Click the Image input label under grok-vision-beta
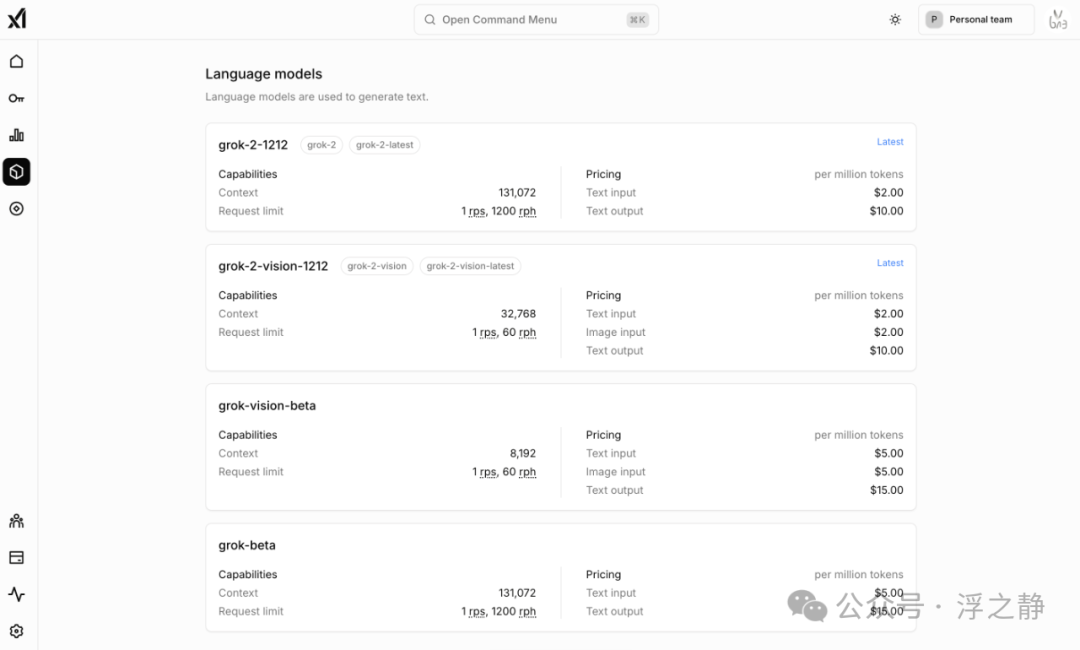The height and width of the screenshot is (650, 1080). coord(616,472)
